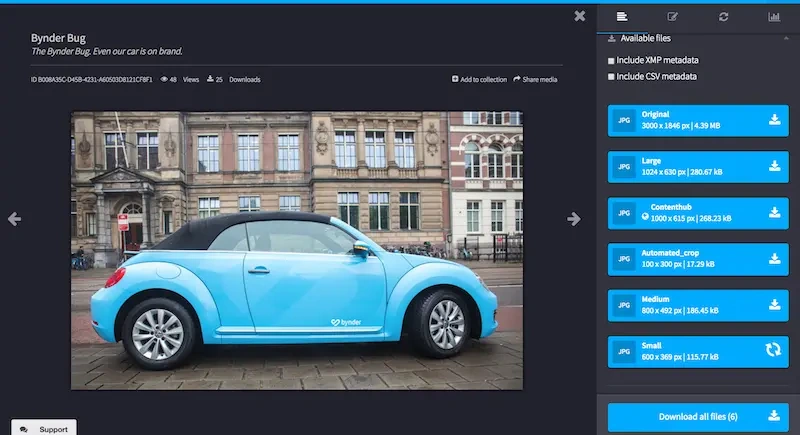
Task: Download the Medium 800 x 492 version
Action: click(x=774, y=305)
